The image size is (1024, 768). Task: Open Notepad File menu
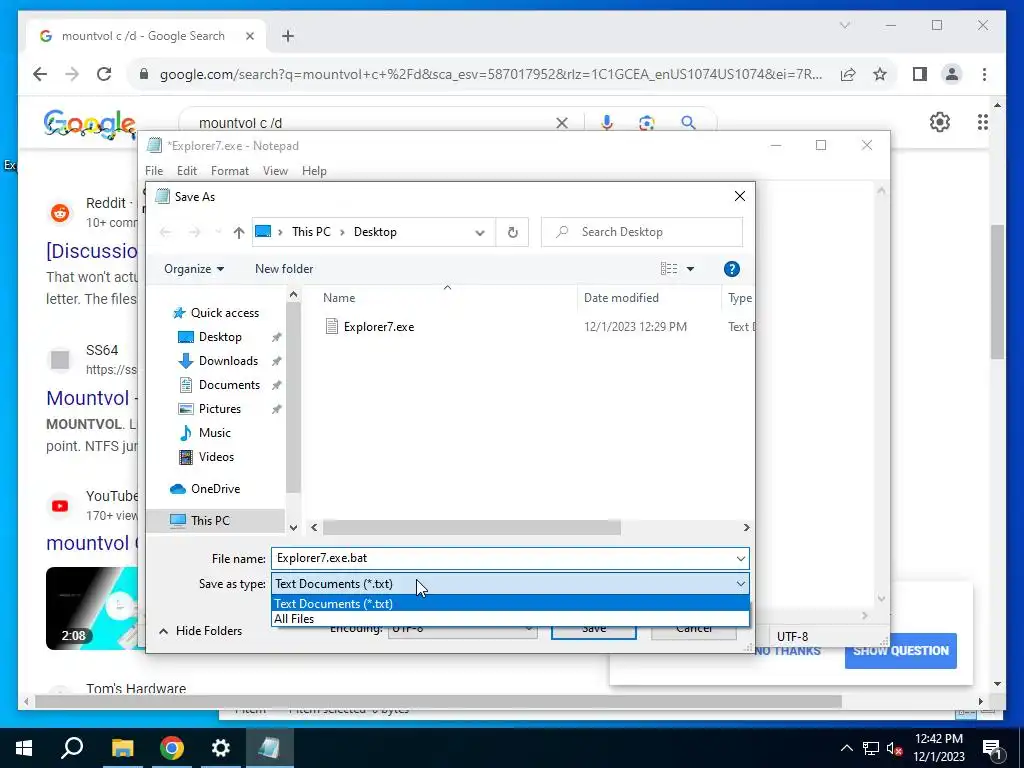click(x=154, y=171)
